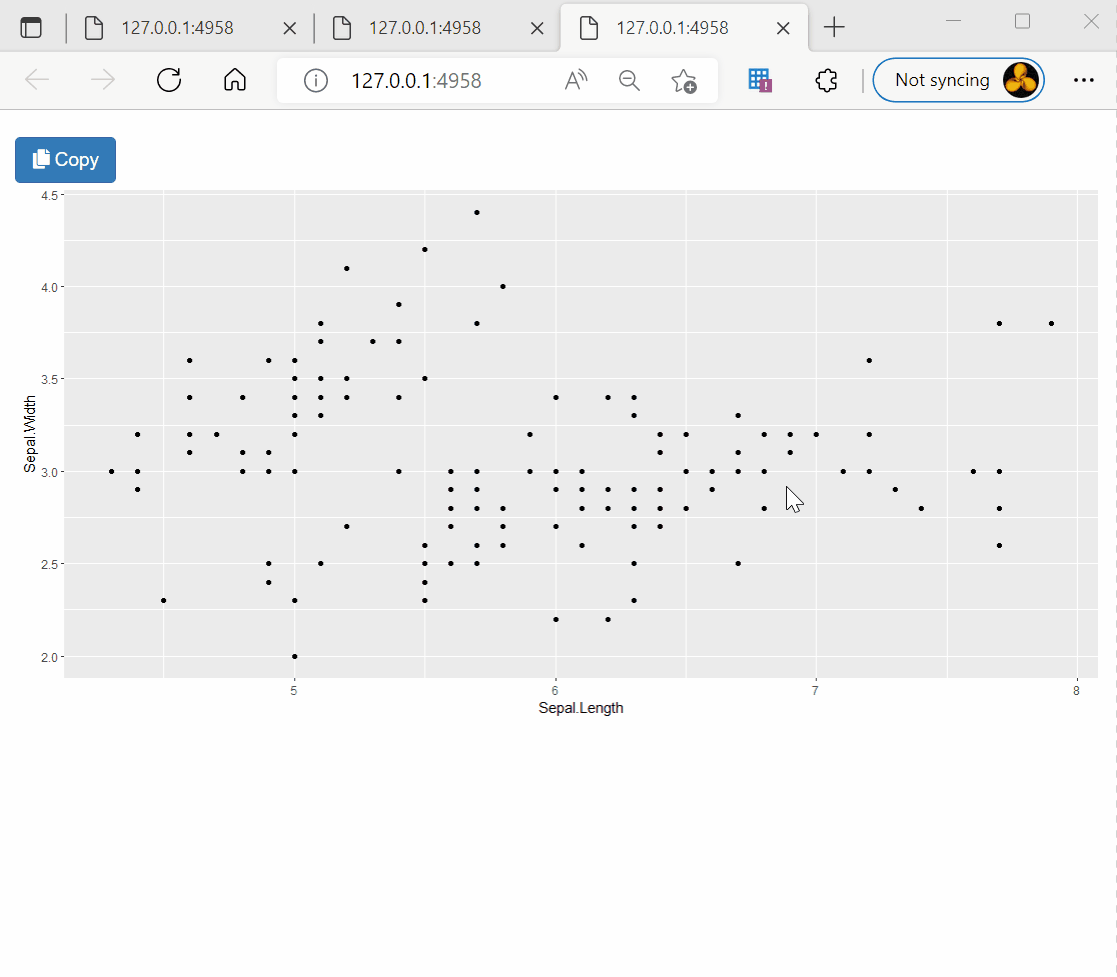Click the blue grid extension icon with alert badge
The width and height of the screenshot is (1117, 977).
(x=758, y=79)
